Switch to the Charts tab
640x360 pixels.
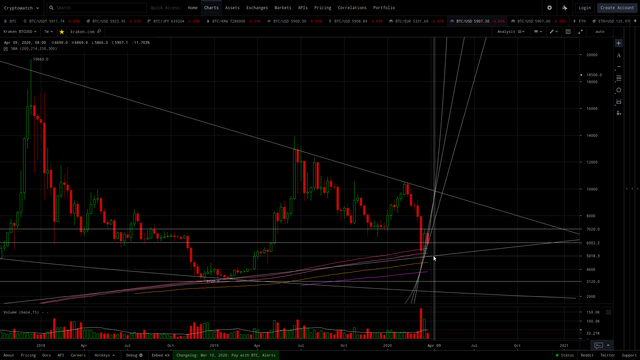(x=211, y=8)
